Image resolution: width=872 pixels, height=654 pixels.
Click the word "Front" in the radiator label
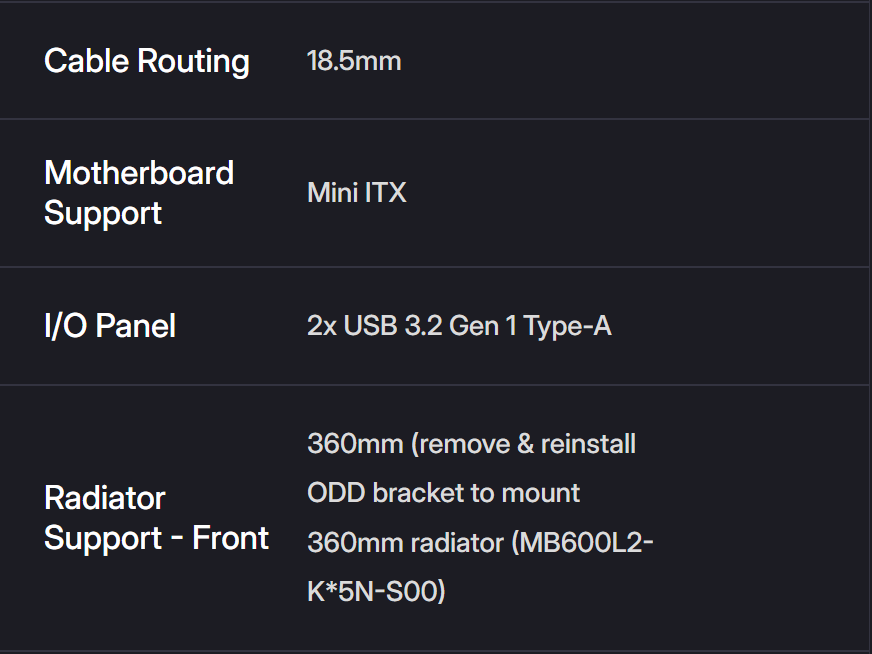coord(231,538)
